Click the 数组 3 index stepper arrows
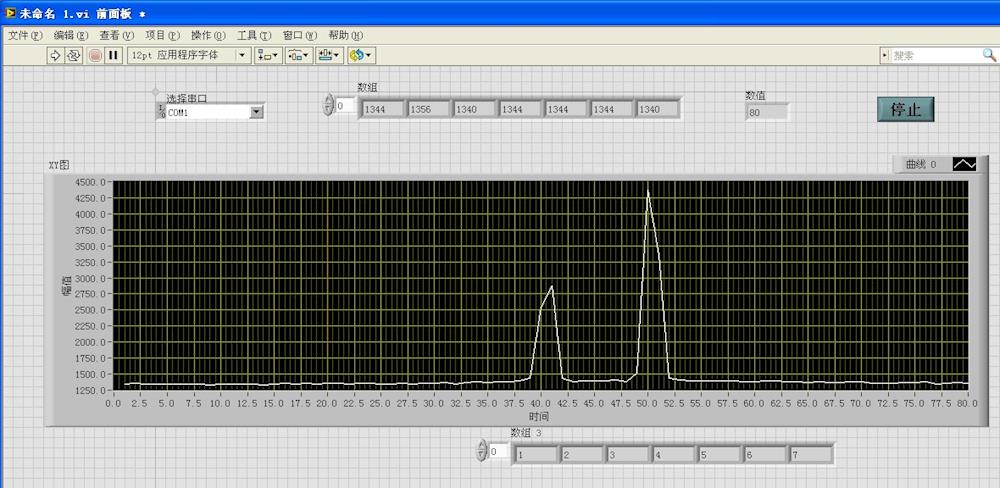 click(x=482, y=450)
